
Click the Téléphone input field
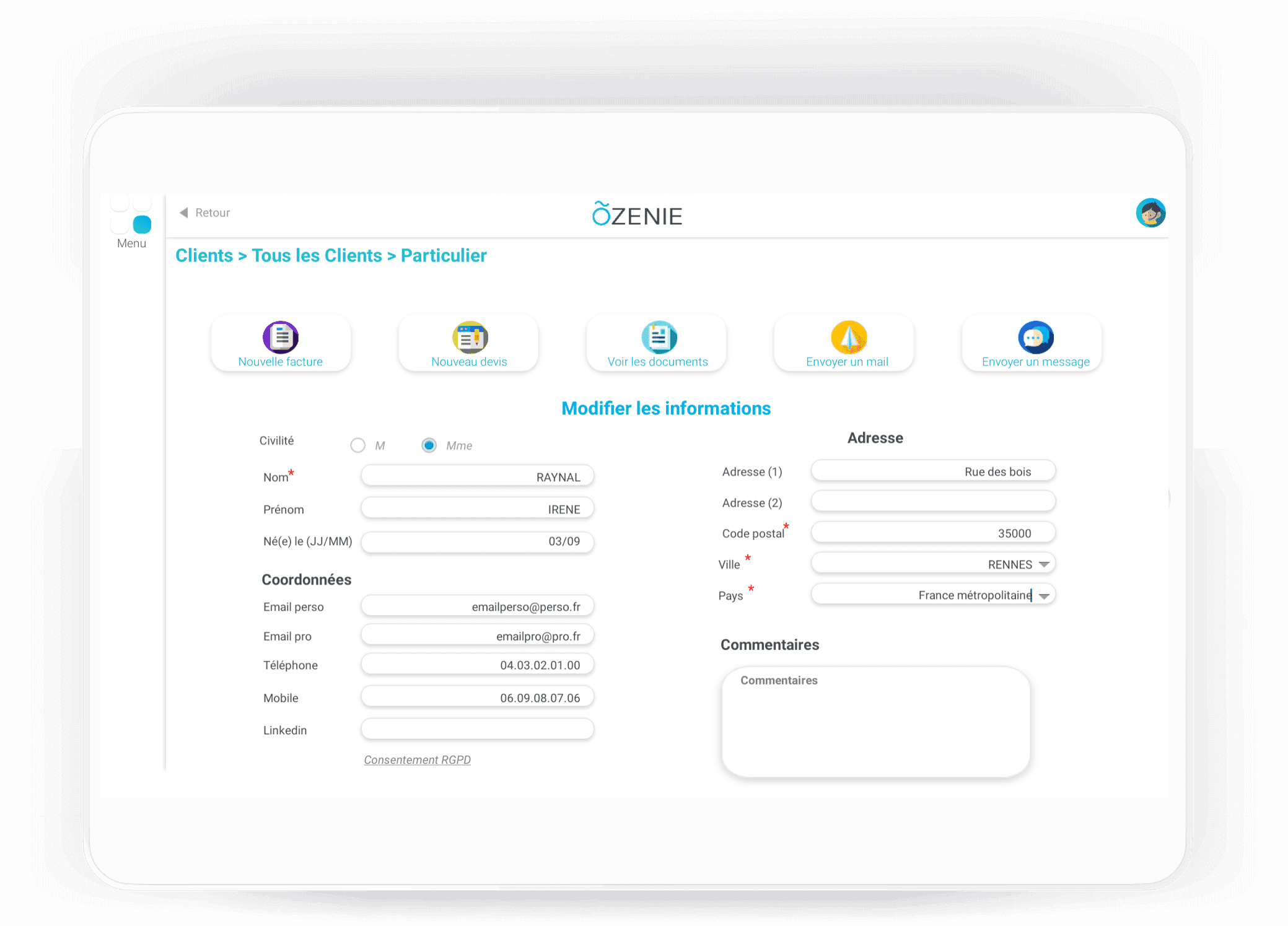(x=478, y=665)
